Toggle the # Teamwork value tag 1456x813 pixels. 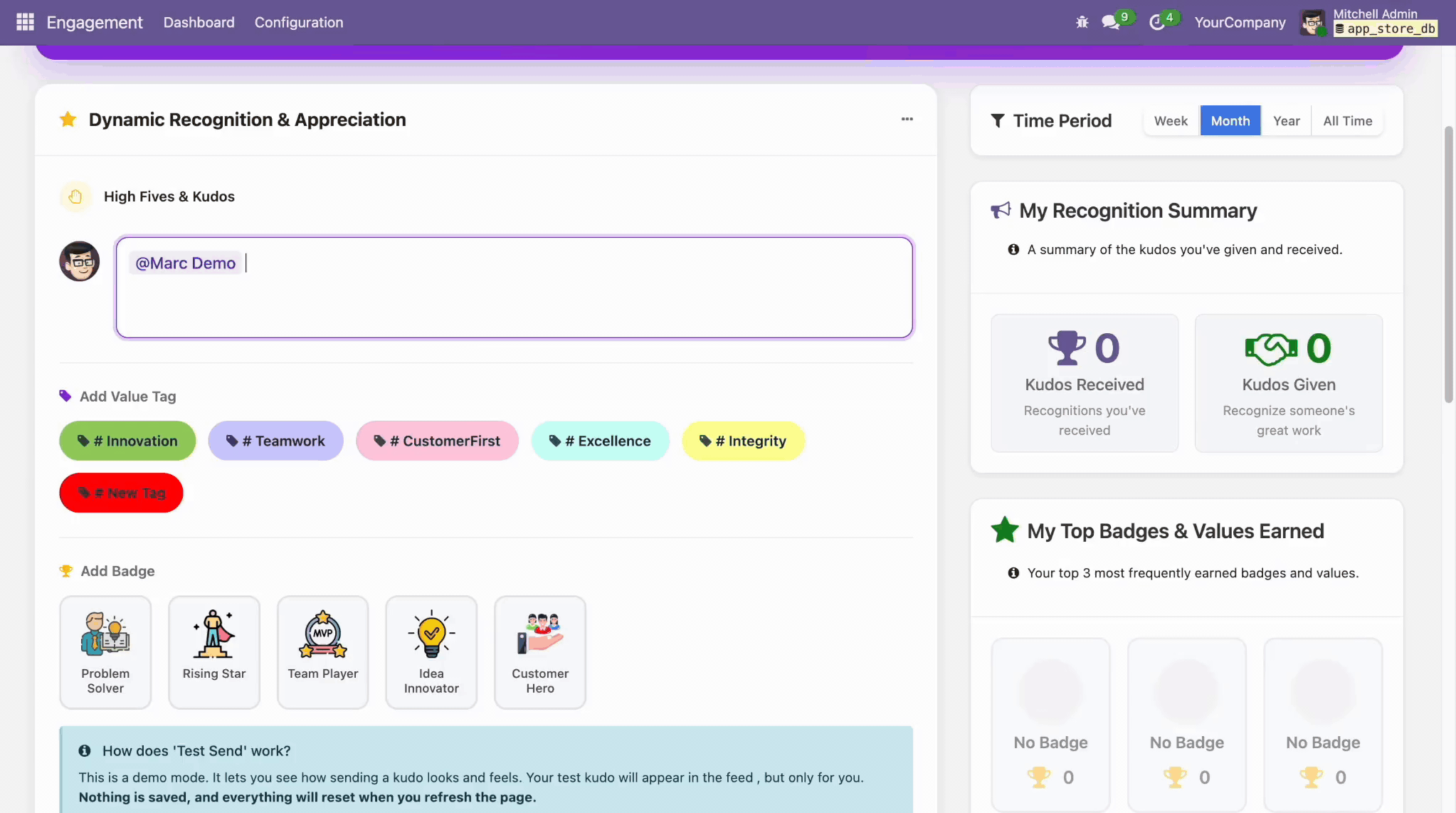tap(275, 441)
